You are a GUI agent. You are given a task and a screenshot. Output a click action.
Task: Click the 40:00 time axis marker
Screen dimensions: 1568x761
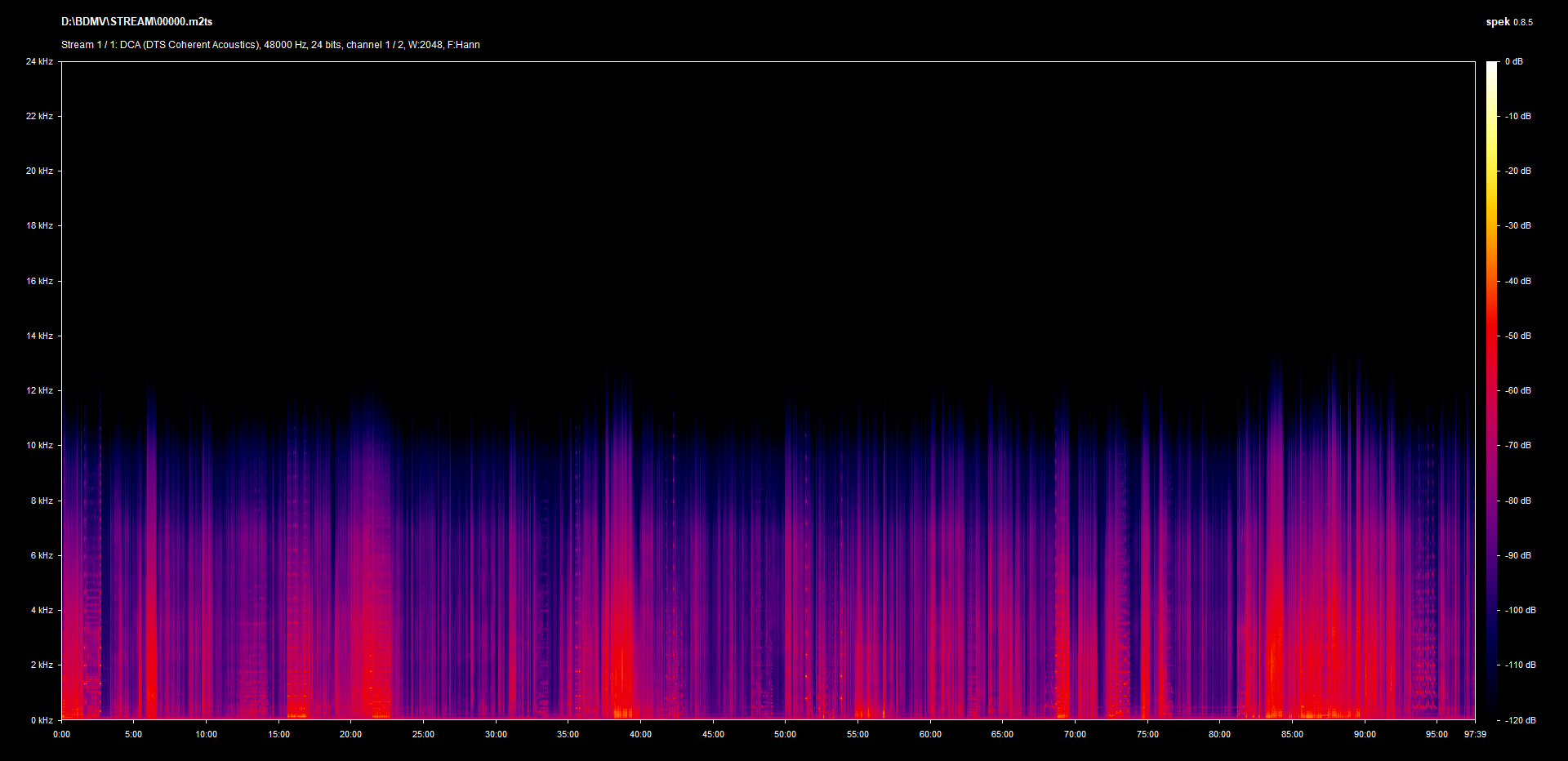click(x=640, y=734)
